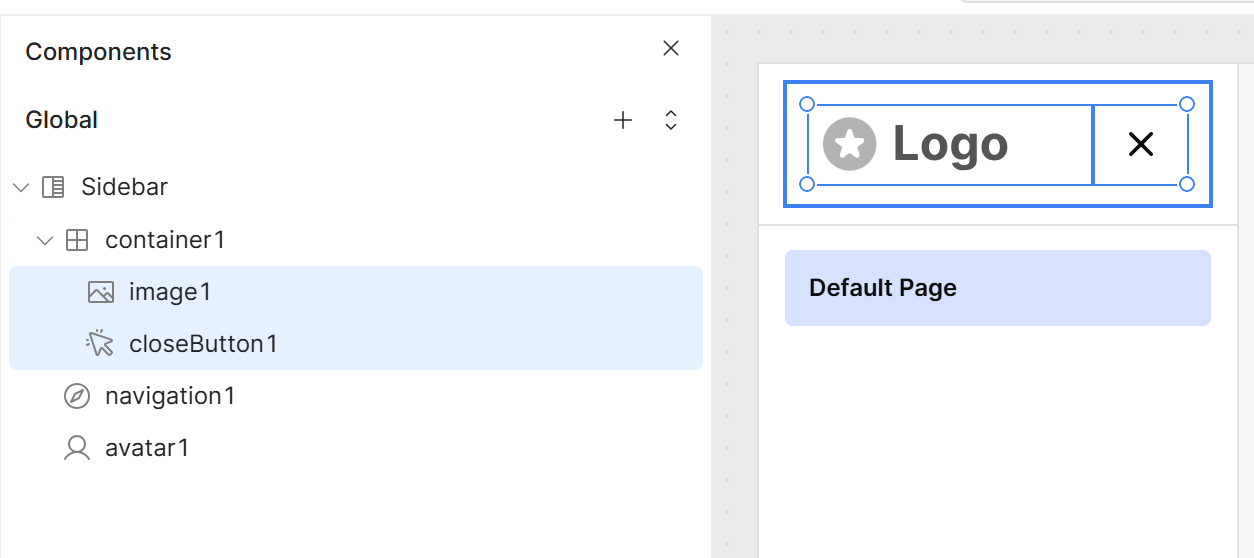This screenshot has height=558, width=1254.
Task: Click the star logo icon on canvas
Action: coord(849,144)
